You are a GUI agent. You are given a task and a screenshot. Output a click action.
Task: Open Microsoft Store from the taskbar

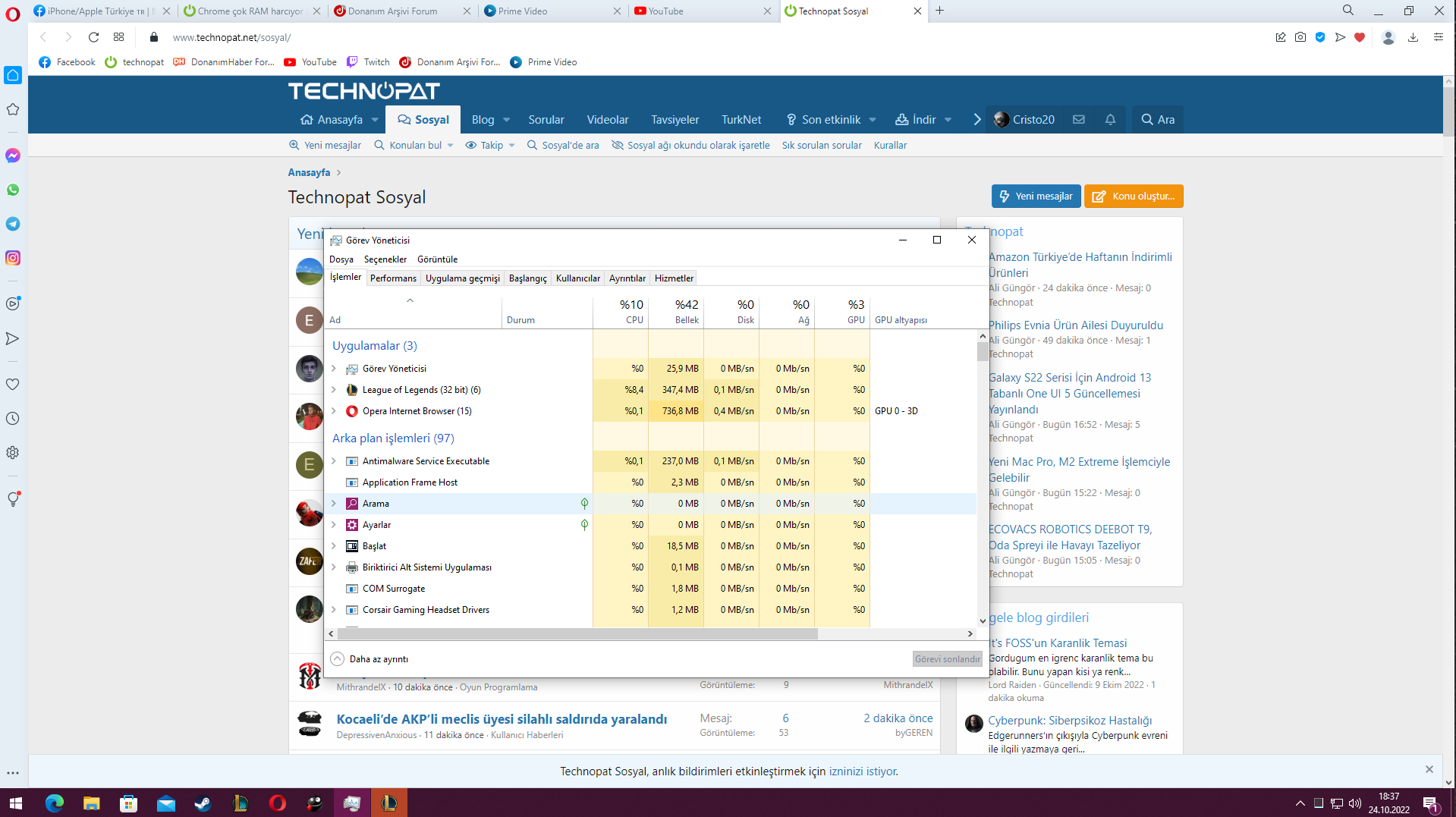pyautogui.click(x=129, y=803)
